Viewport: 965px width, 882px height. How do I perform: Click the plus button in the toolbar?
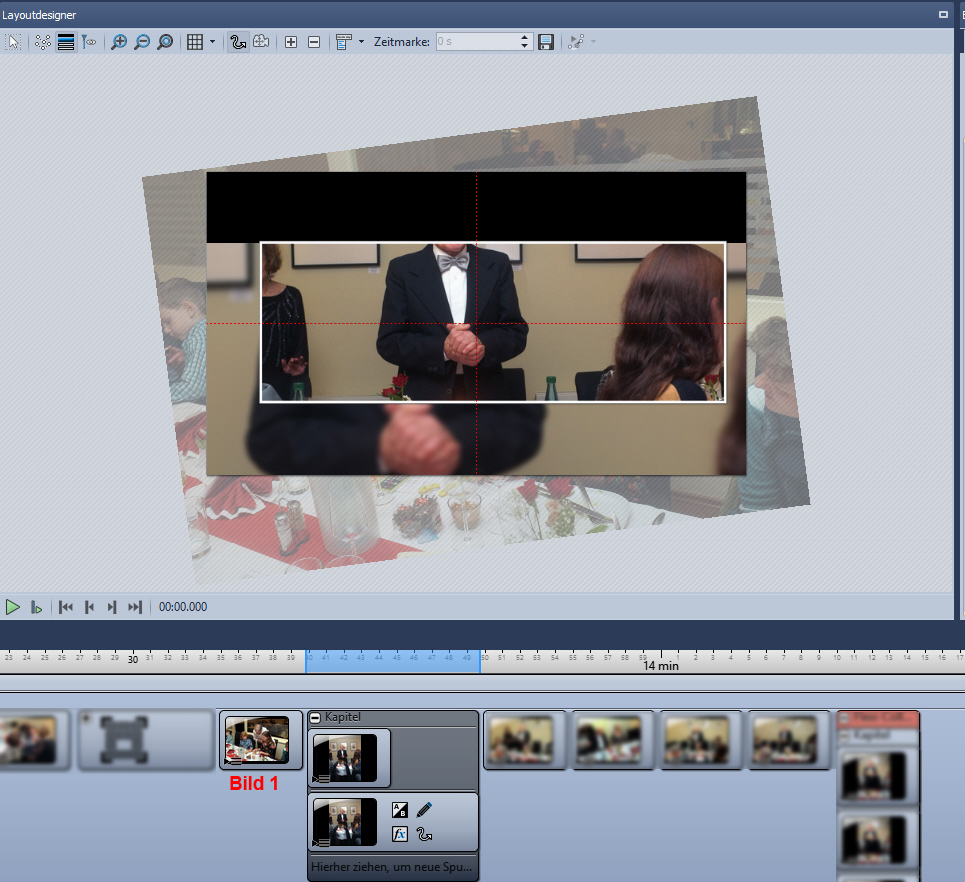291,42
